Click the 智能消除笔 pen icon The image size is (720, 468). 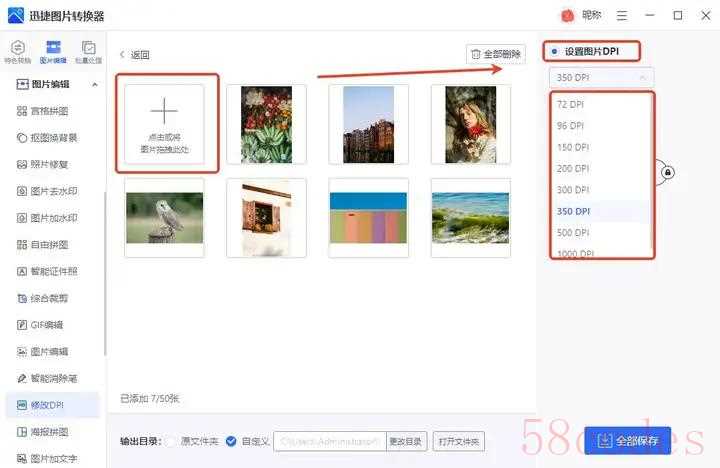click(22, 378)
